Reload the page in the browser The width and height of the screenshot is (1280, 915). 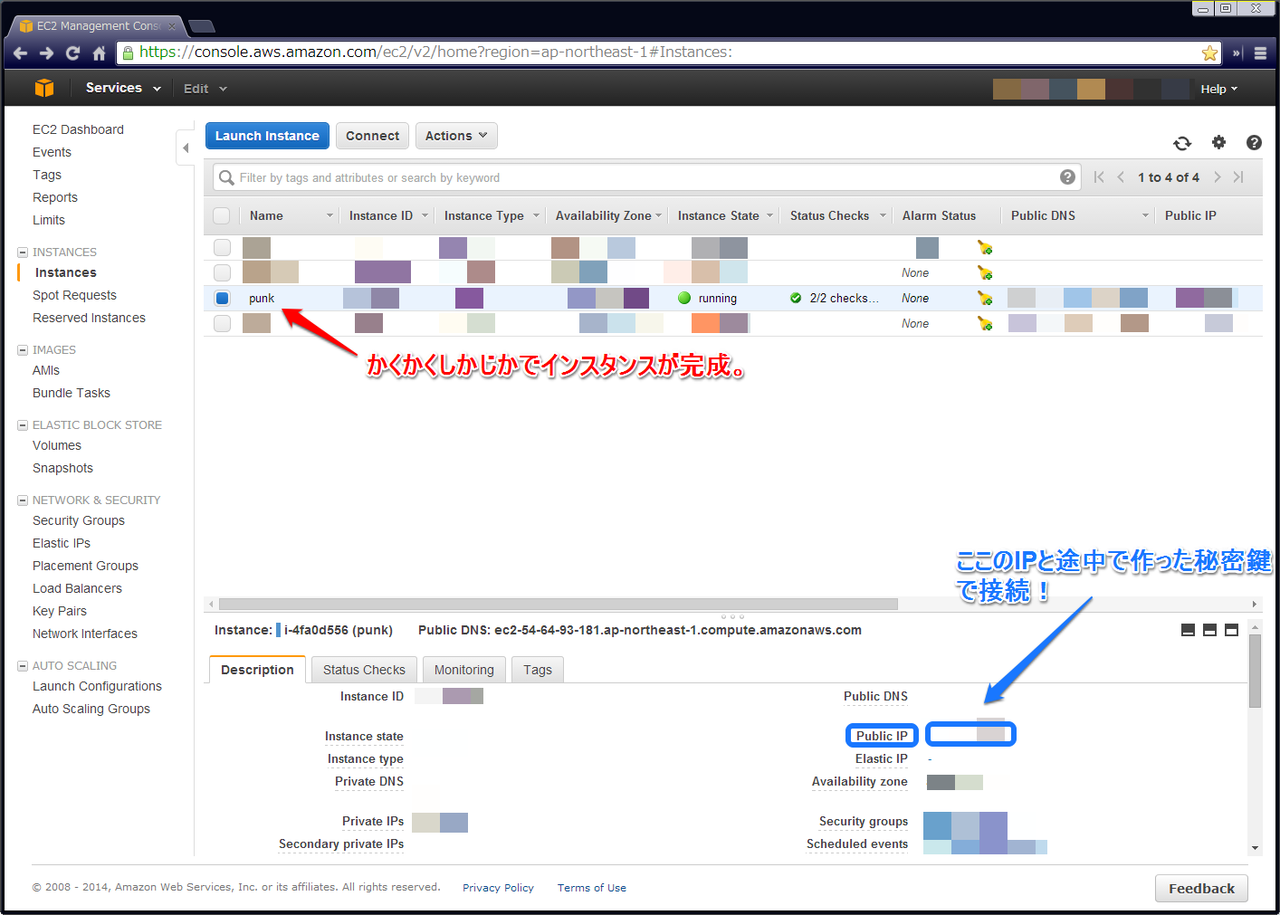pyautogui.click(x=72, y=53)
